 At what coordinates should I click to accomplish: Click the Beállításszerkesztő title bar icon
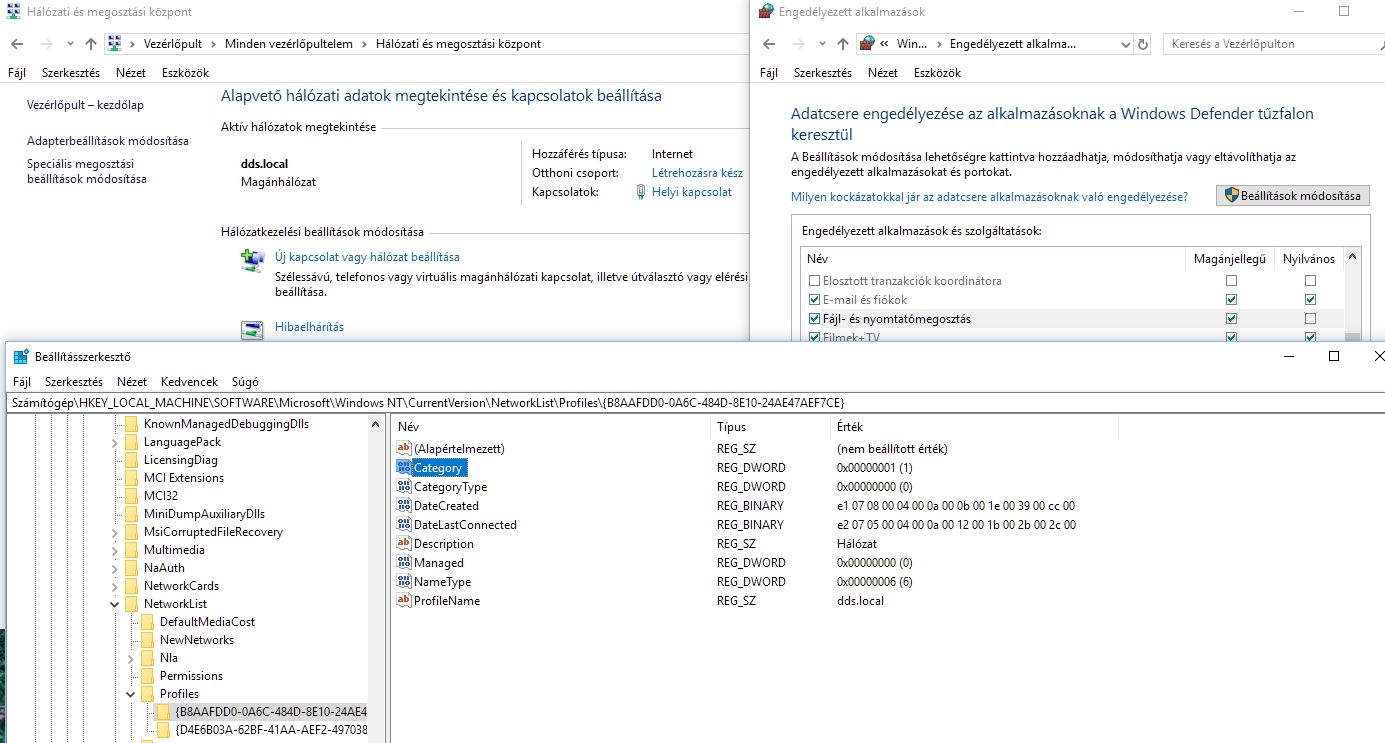pyautogui.click(x=21, y=357)
